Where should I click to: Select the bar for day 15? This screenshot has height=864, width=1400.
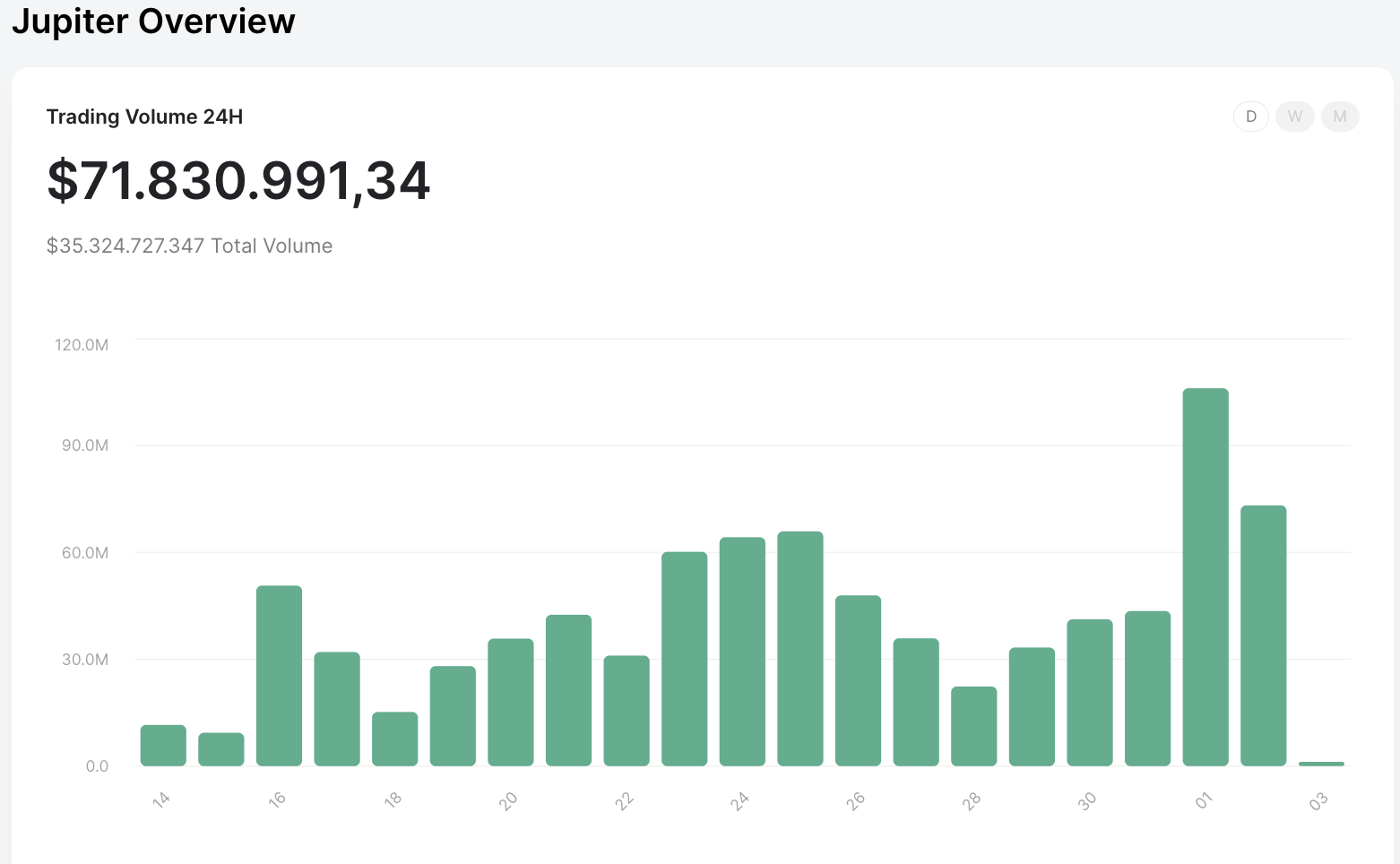221,749
